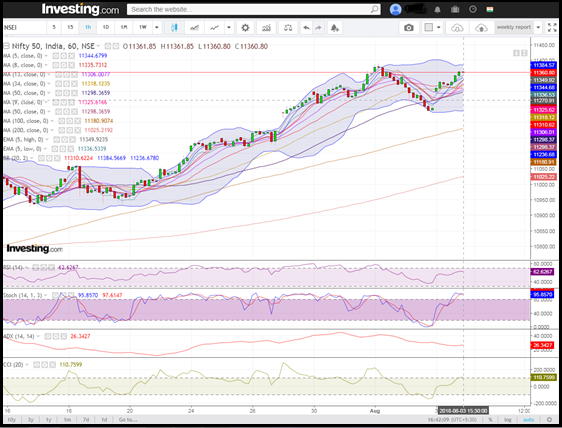Open the indicator templates chart icon

coord(266,28)
